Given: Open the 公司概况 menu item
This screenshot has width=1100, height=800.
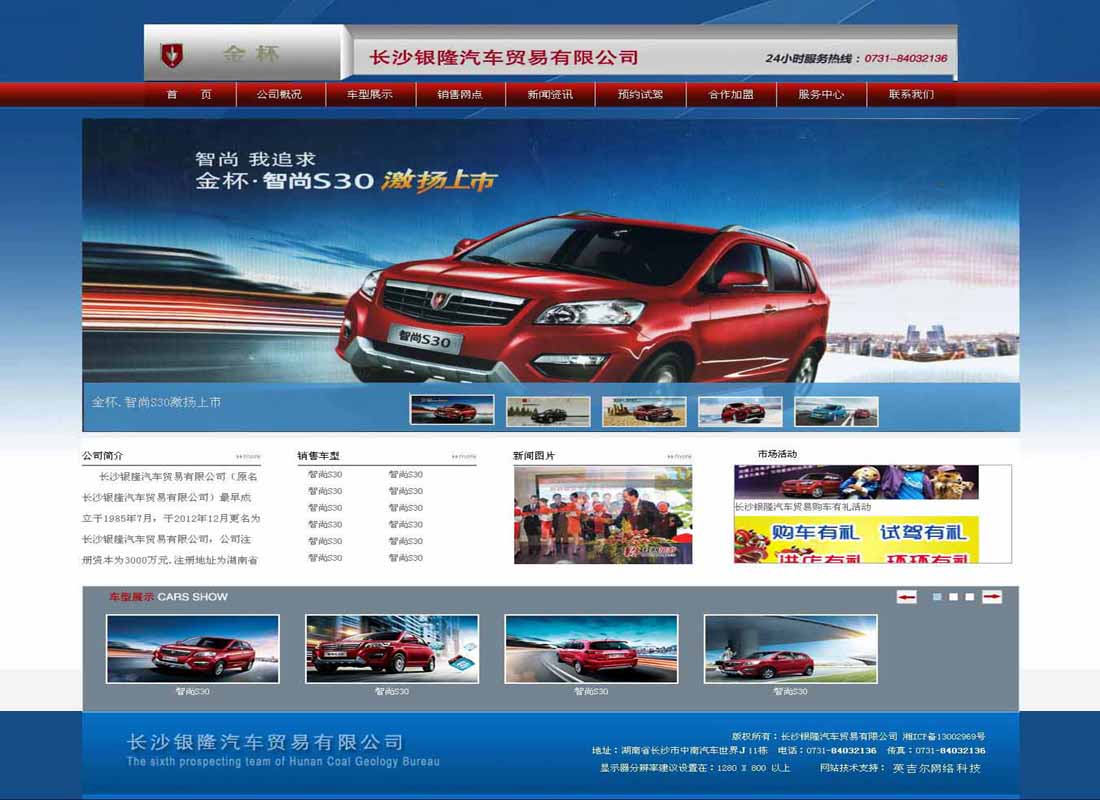Looking at the screenshot, I should (x=280, y=94).
